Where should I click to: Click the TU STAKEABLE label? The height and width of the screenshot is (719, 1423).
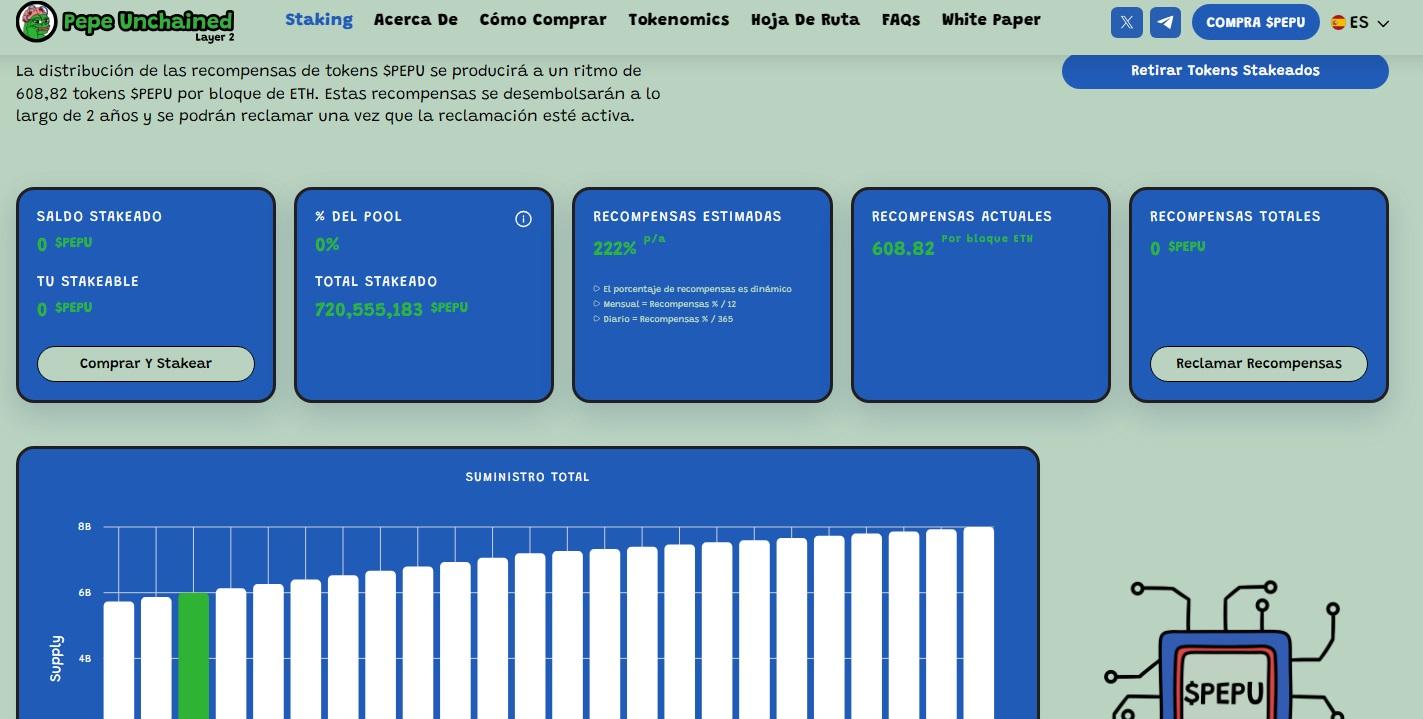coord(88,281)
